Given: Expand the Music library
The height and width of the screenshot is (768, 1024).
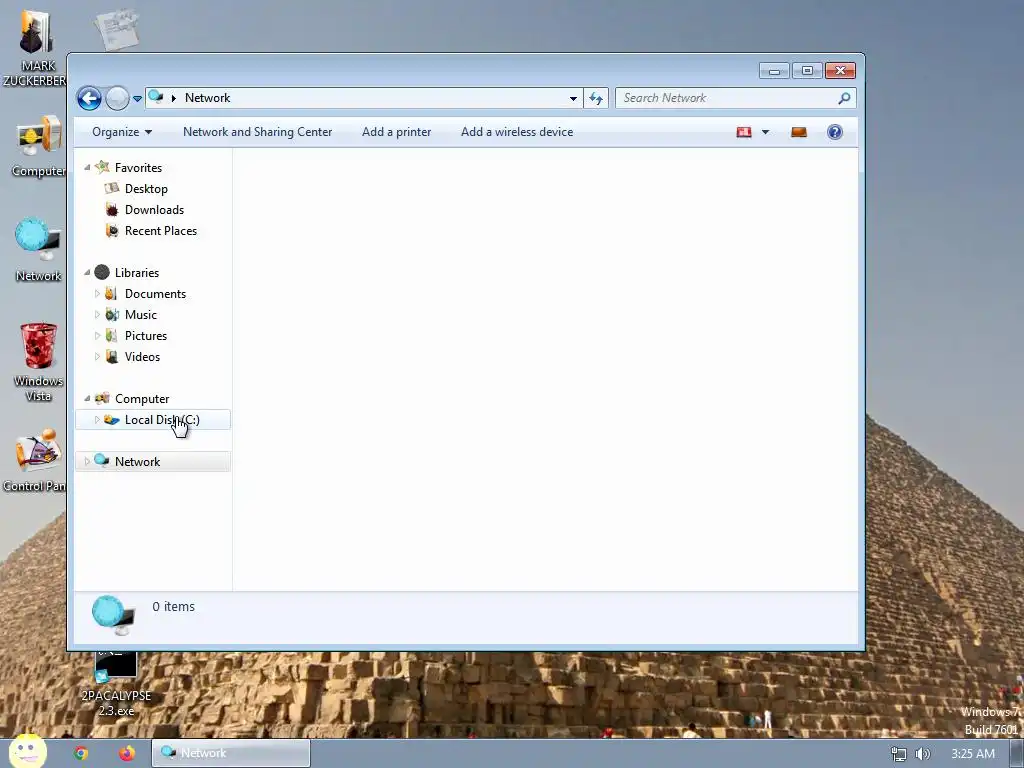Looking at the screenshot, I should click(97, 315).
